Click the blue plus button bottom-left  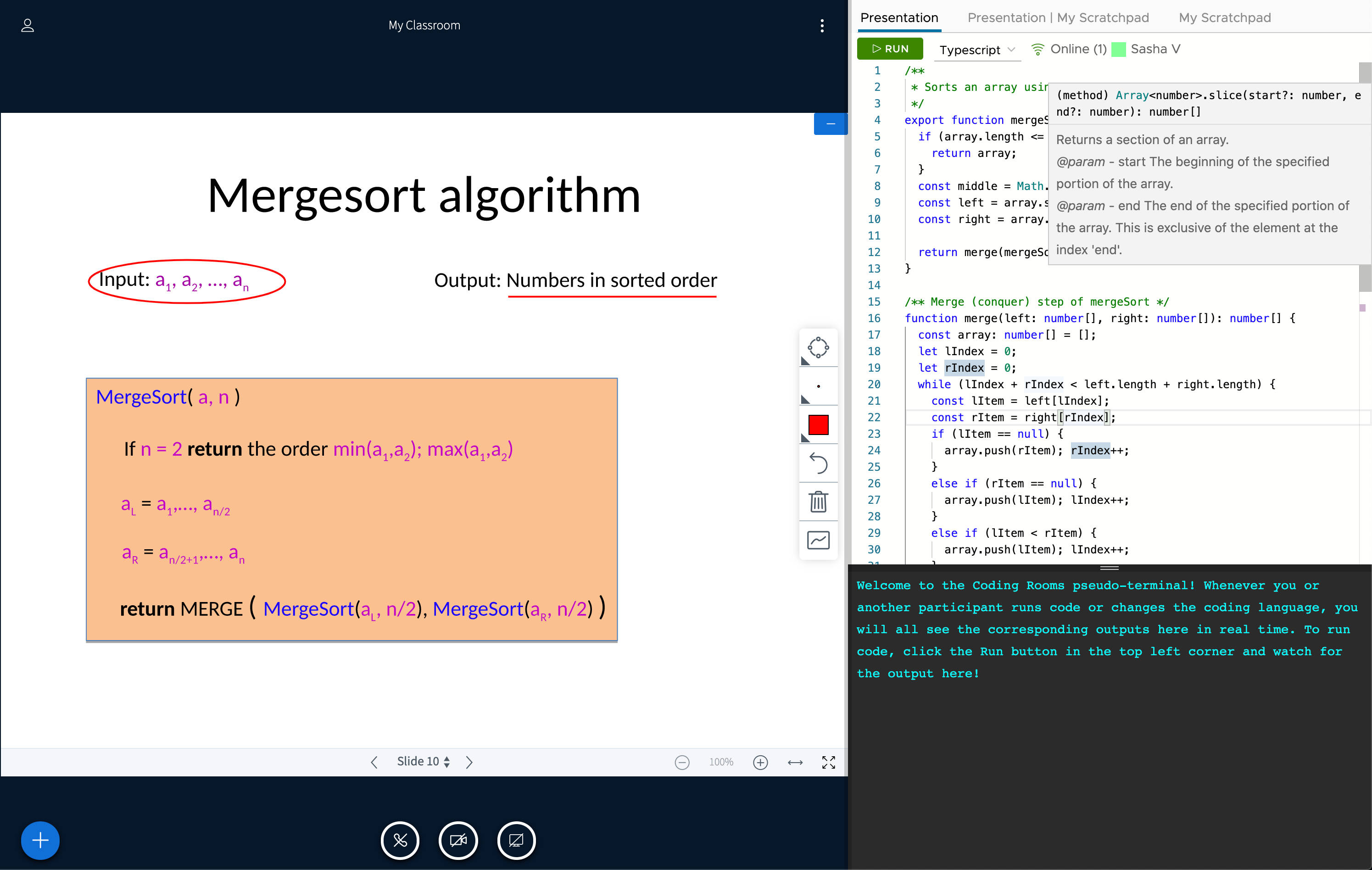(39, 840)
